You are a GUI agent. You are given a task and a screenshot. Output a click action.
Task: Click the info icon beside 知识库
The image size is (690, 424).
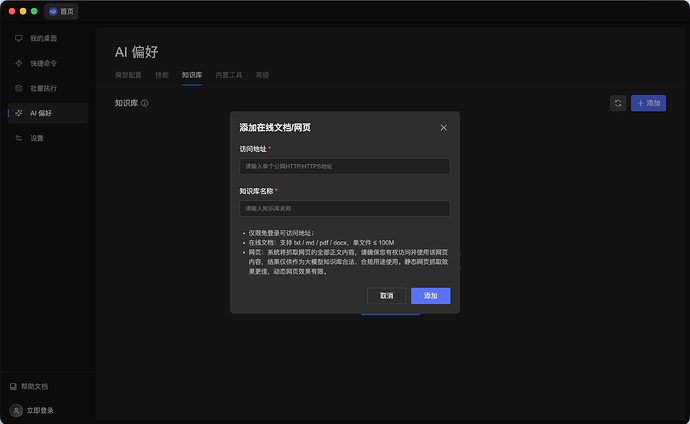tap(144, 103)
